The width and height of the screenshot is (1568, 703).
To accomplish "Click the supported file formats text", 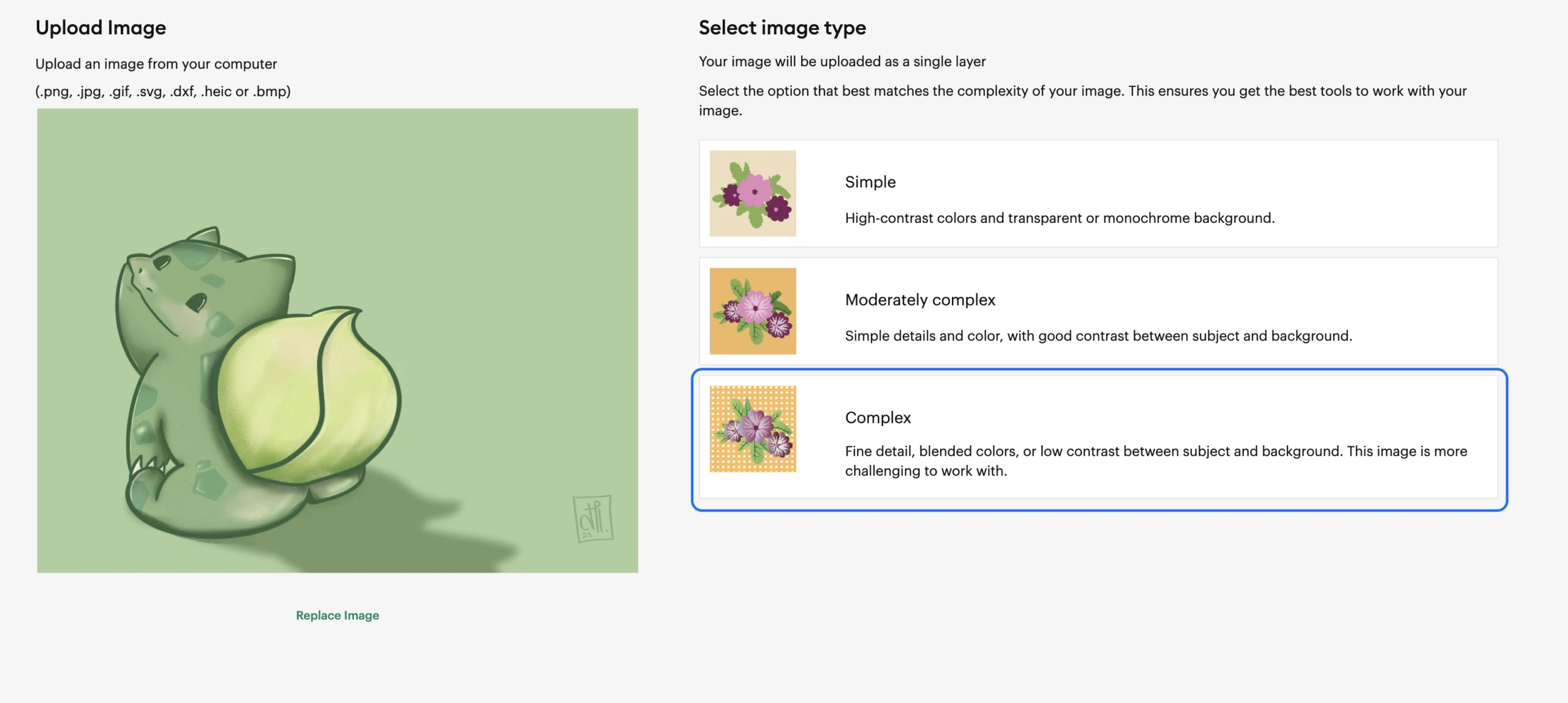I will (163, 91).
